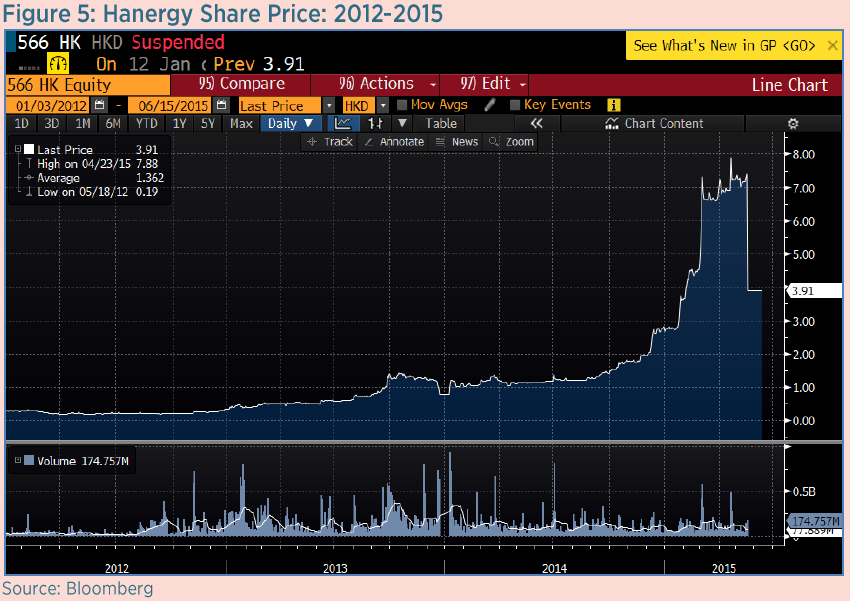Select the 1M range tab
This screenshot has height=601, width=850.
click(82, 124)
